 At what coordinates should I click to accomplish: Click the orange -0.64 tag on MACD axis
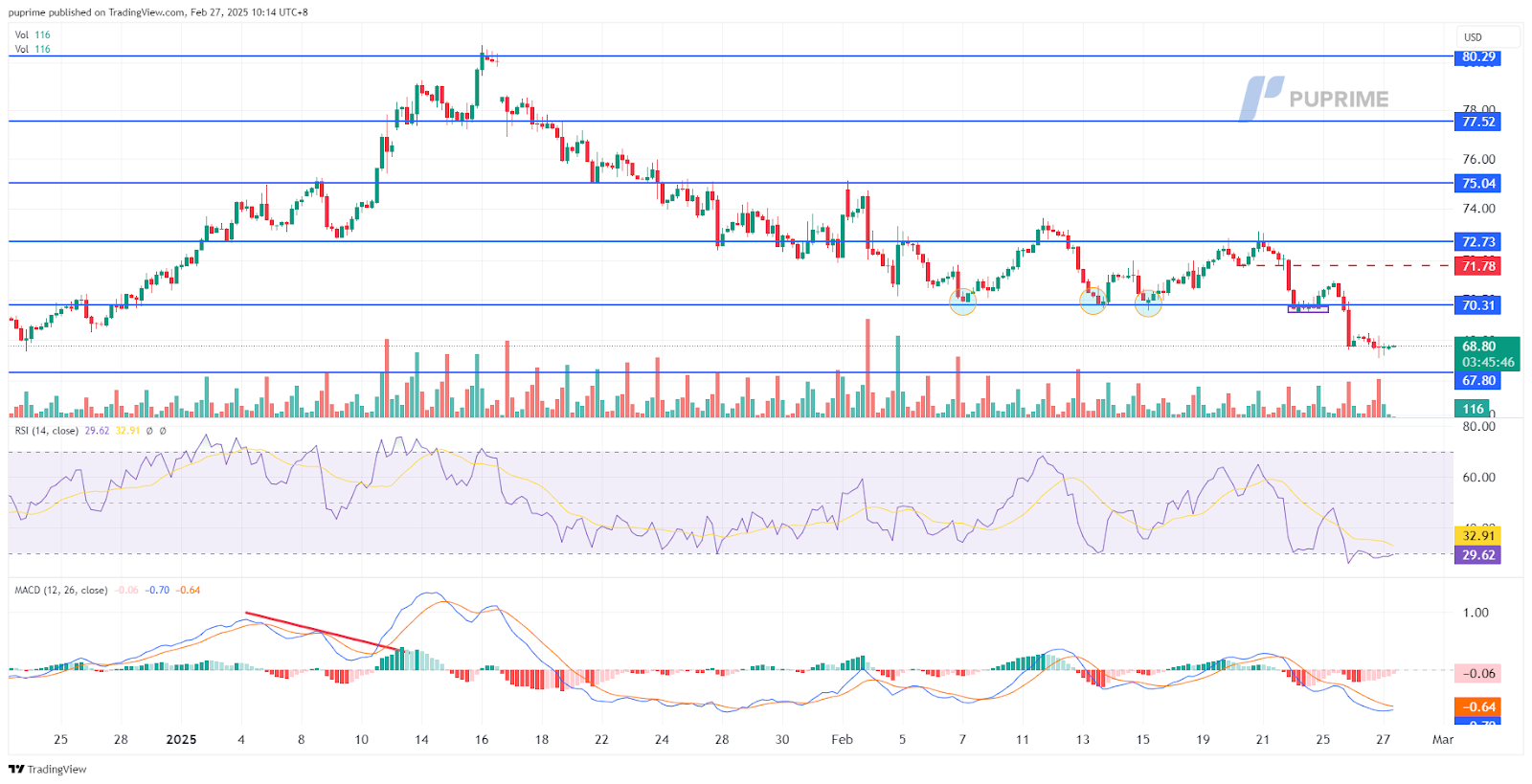(x=1478, y=707)
